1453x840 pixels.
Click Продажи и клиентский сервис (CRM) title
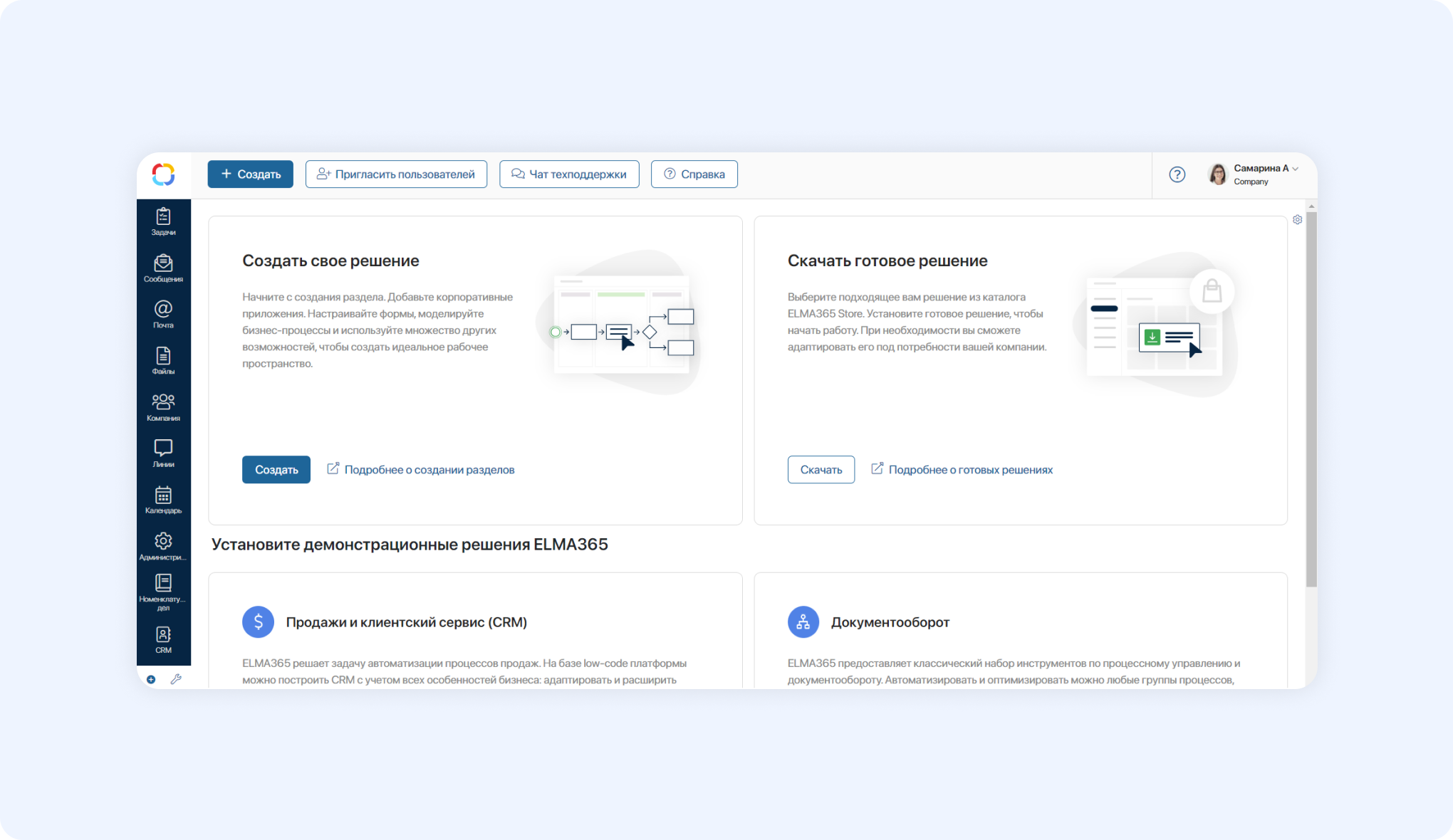[407, 622]
